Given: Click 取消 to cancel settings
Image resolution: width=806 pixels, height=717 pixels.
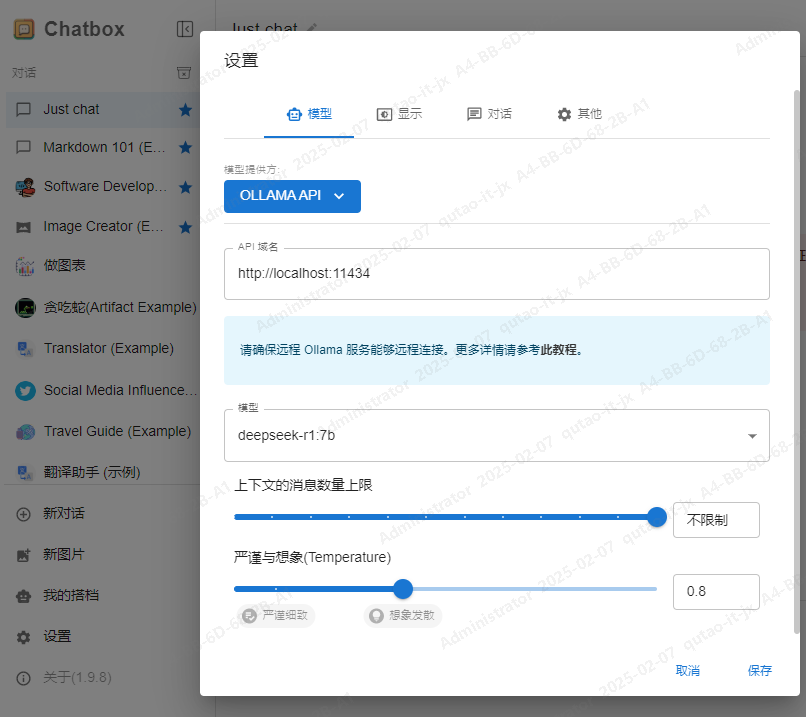Looking at the screenshot, I should (687, 671).
